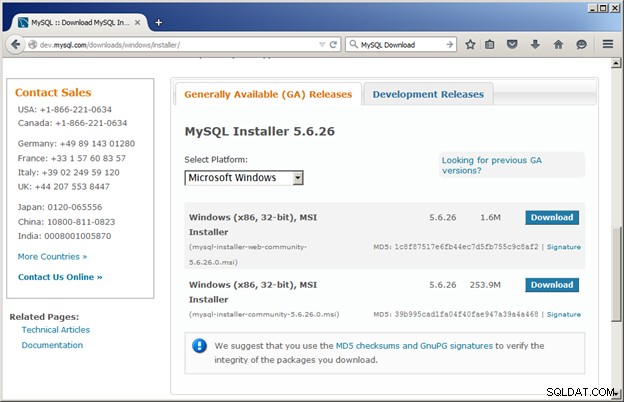624x402 pixels.
Task: Click the USA phone number +1-866-221-0634
Action: [75, 109]
